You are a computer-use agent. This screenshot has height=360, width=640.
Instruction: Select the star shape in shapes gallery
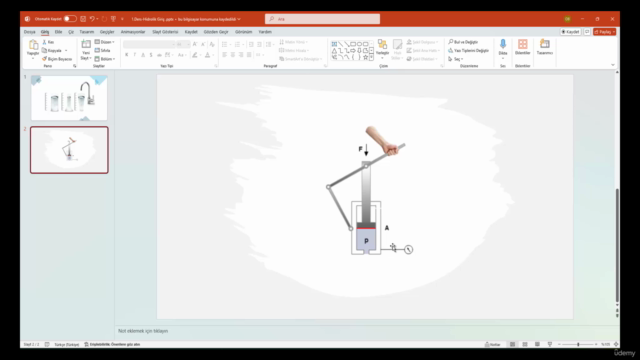click(365, 58)
